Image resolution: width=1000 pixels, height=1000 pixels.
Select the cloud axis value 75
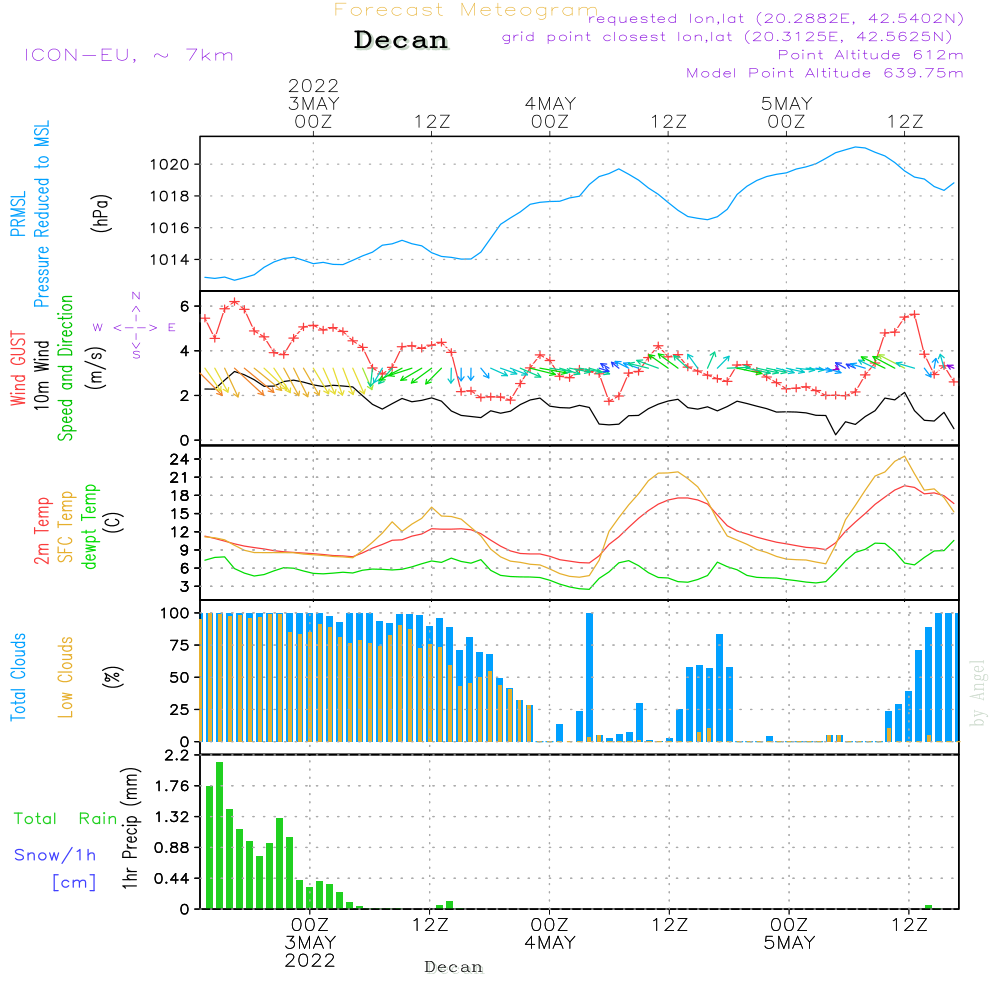tap(179, 645)
